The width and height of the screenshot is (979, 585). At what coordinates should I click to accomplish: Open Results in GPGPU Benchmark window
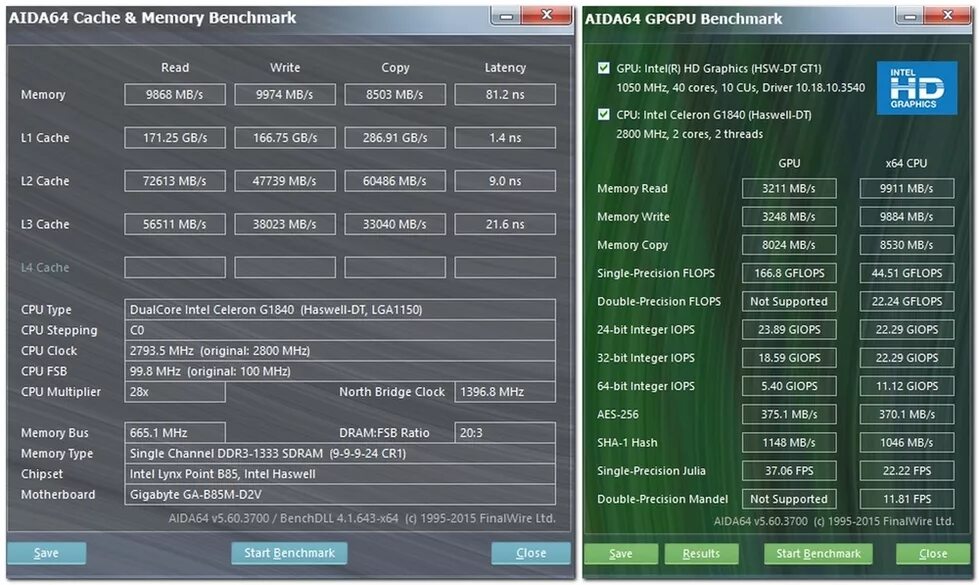tap(701, 554)
